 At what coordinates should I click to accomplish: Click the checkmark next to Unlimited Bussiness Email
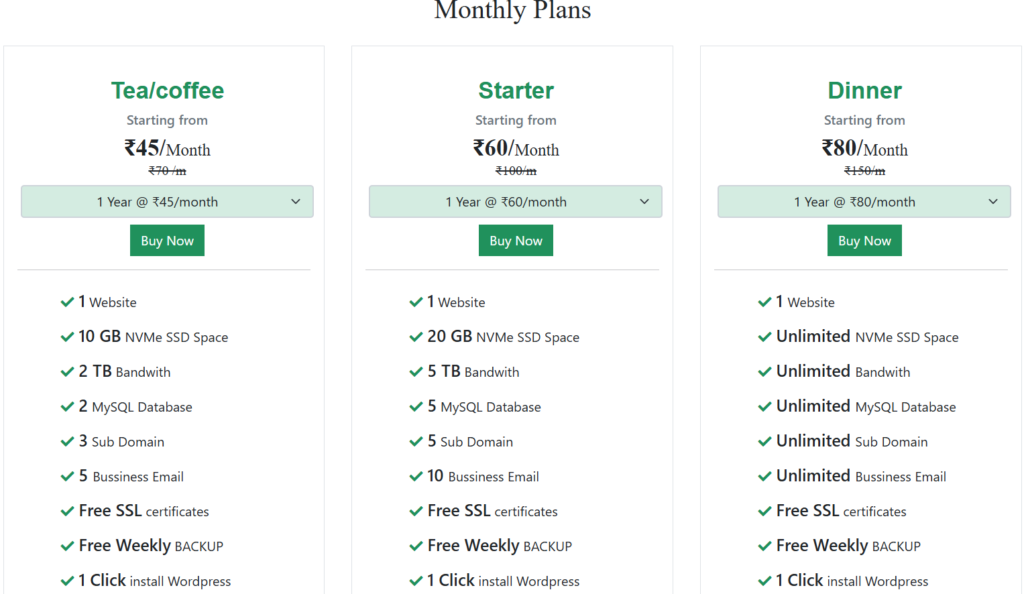(764, 476)
